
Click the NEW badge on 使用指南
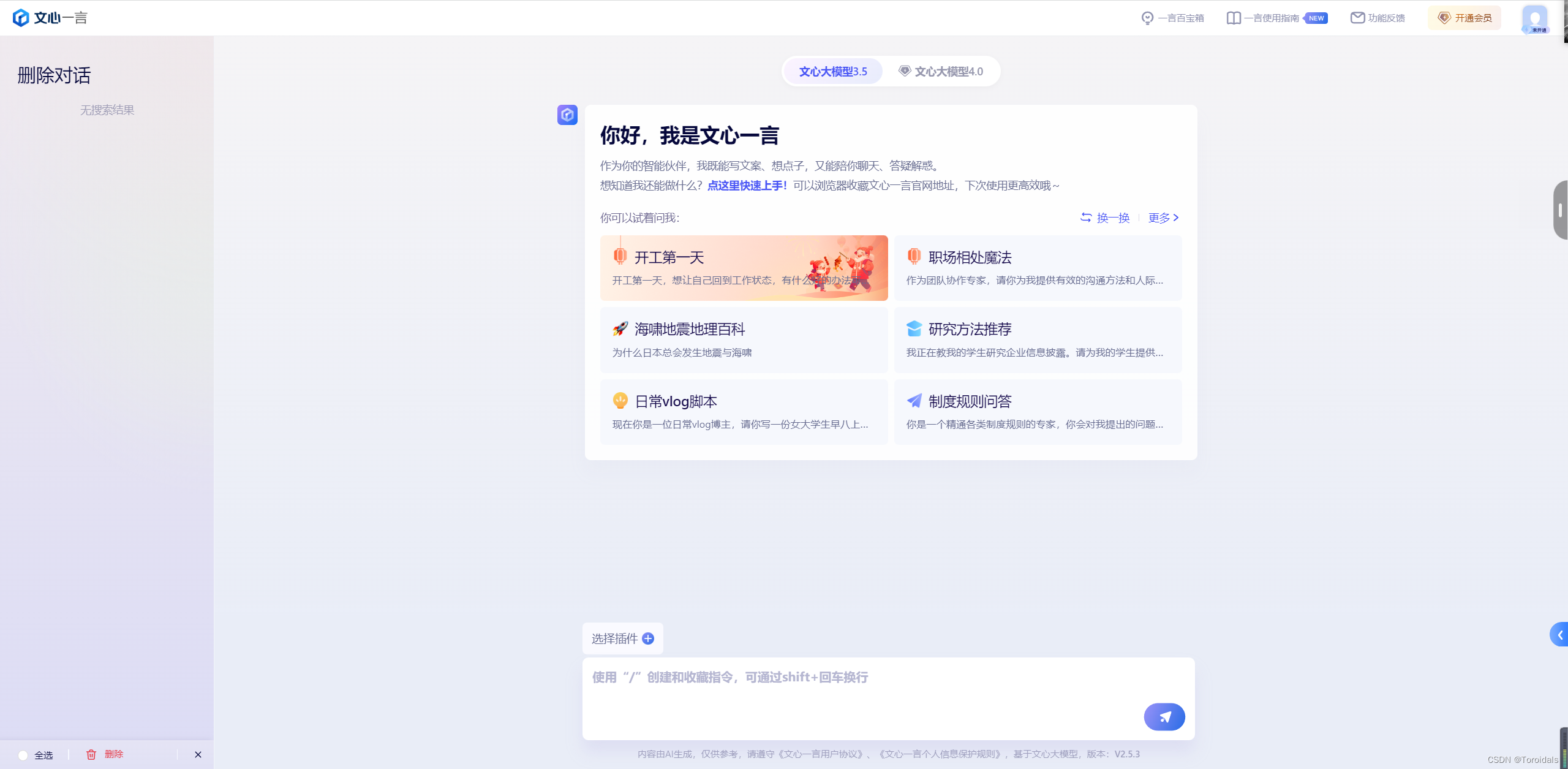(x=1316, y=18)
